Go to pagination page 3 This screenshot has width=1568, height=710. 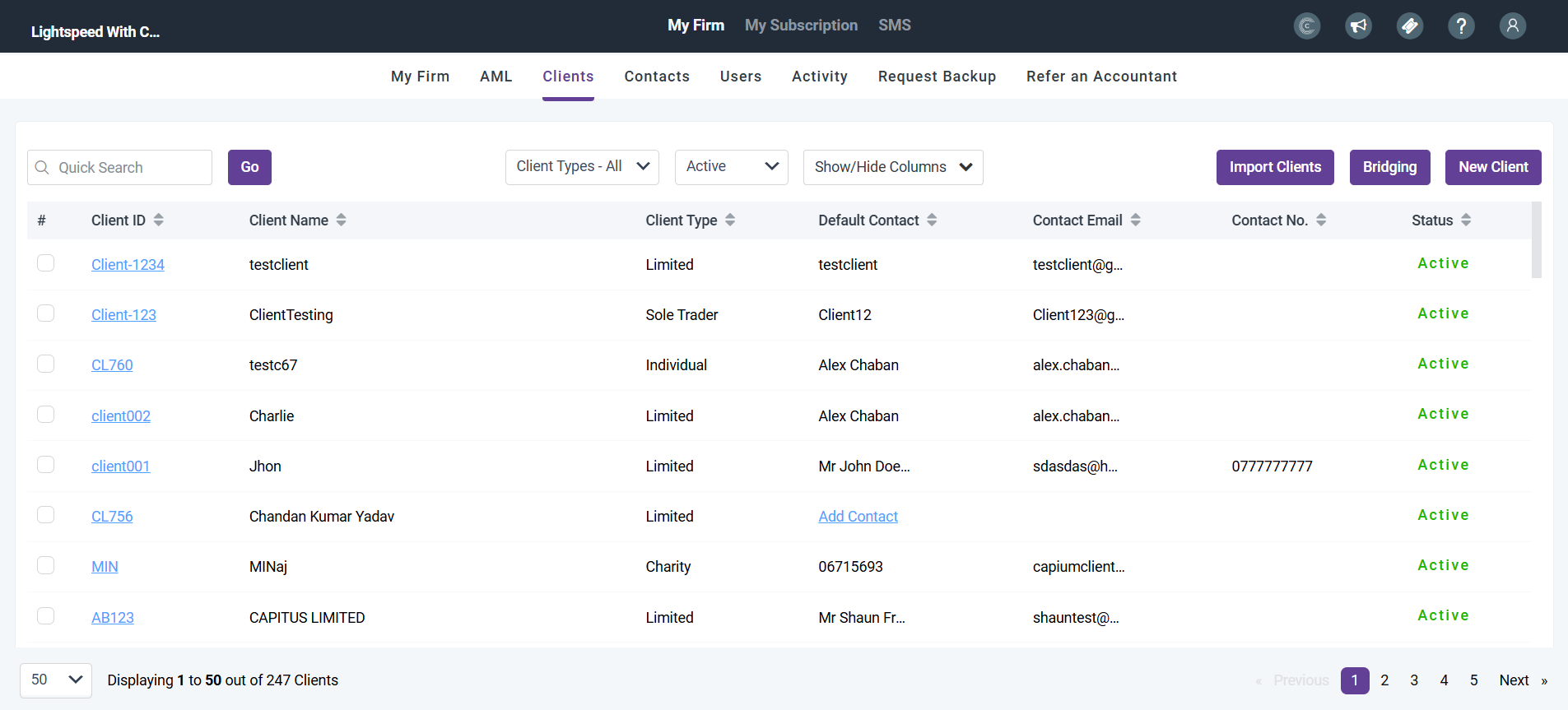[1414, 680]
